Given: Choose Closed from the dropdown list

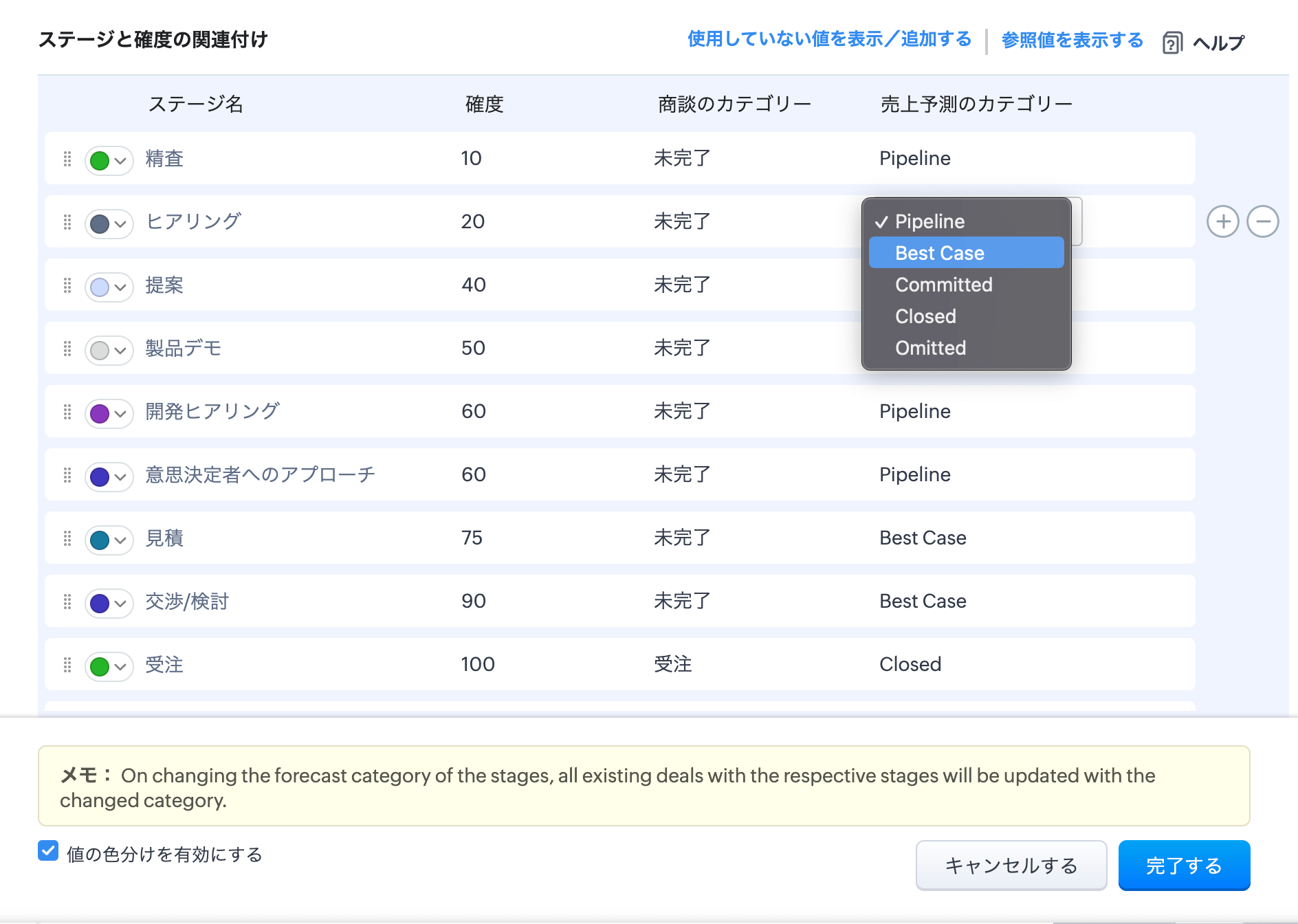Looking at the screenshot, I should click(x=966, y=316).
